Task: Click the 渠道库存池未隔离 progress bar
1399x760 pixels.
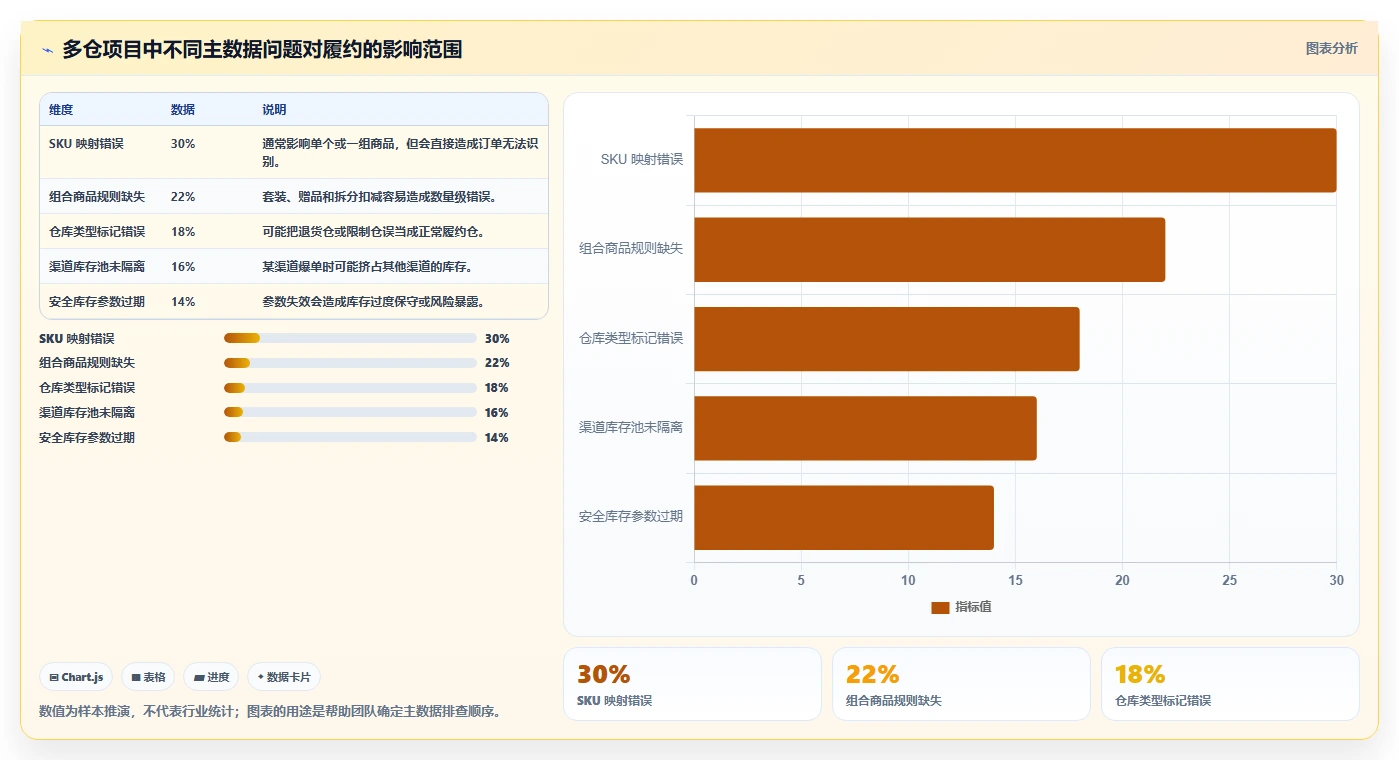Action: 350,412
